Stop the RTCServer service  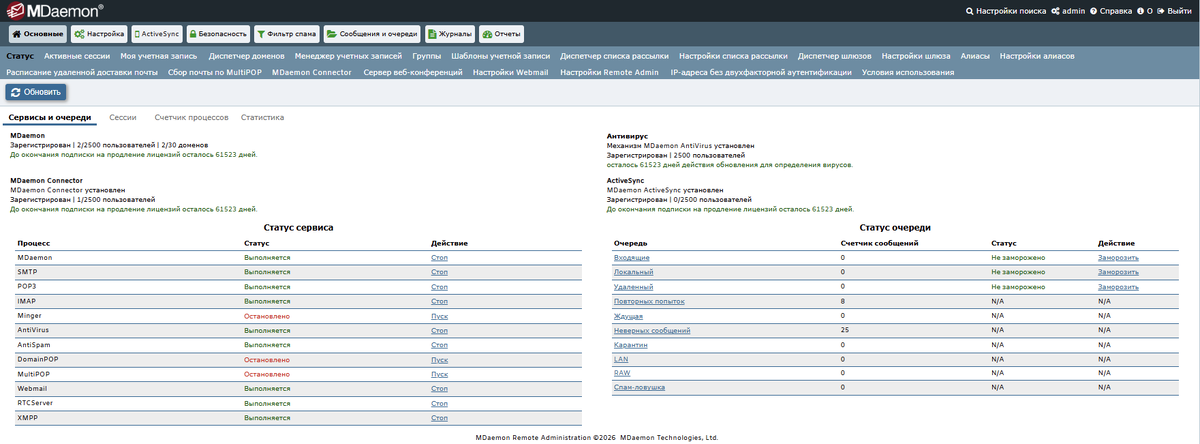(439, 402)
